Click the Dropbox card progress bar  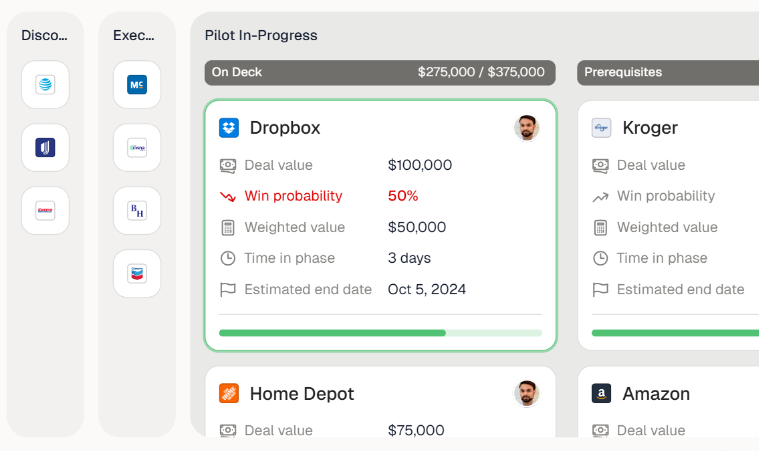[380, 333]
